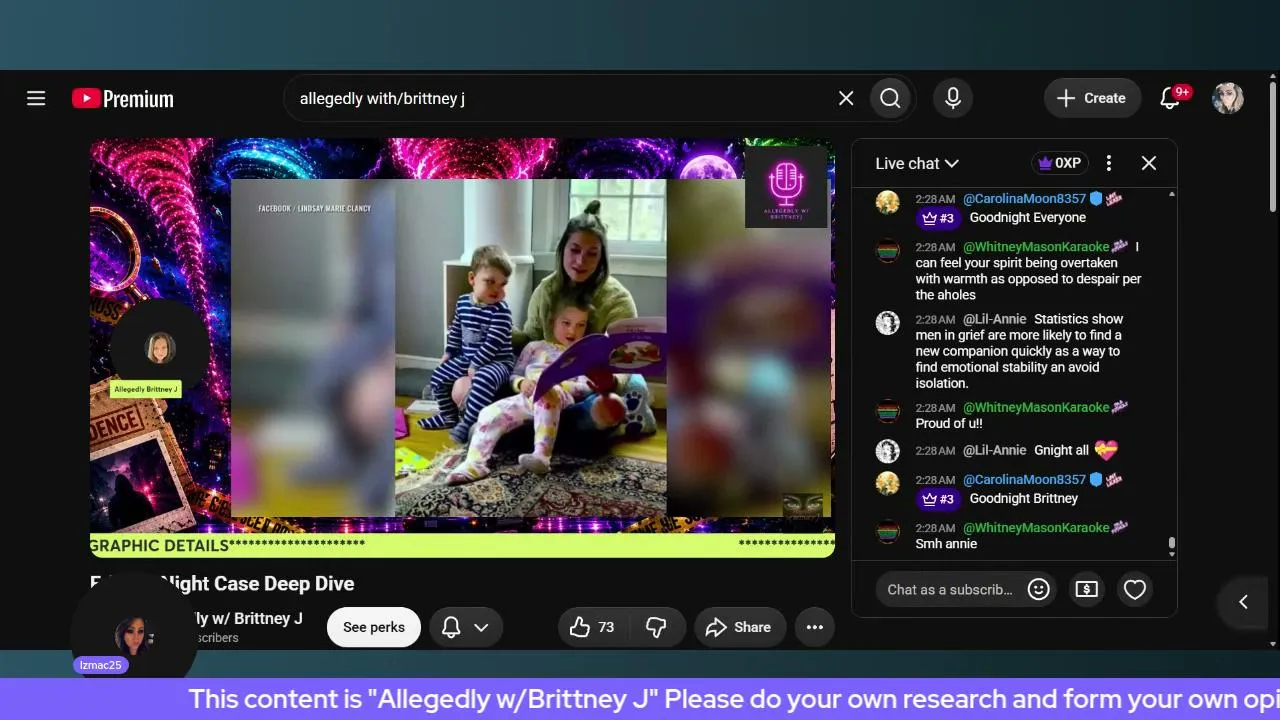This screenshot has height=720, width=1280.
Task: Open emoji picker in chat
Action: pyautogui.click(x=1039, y=589)
